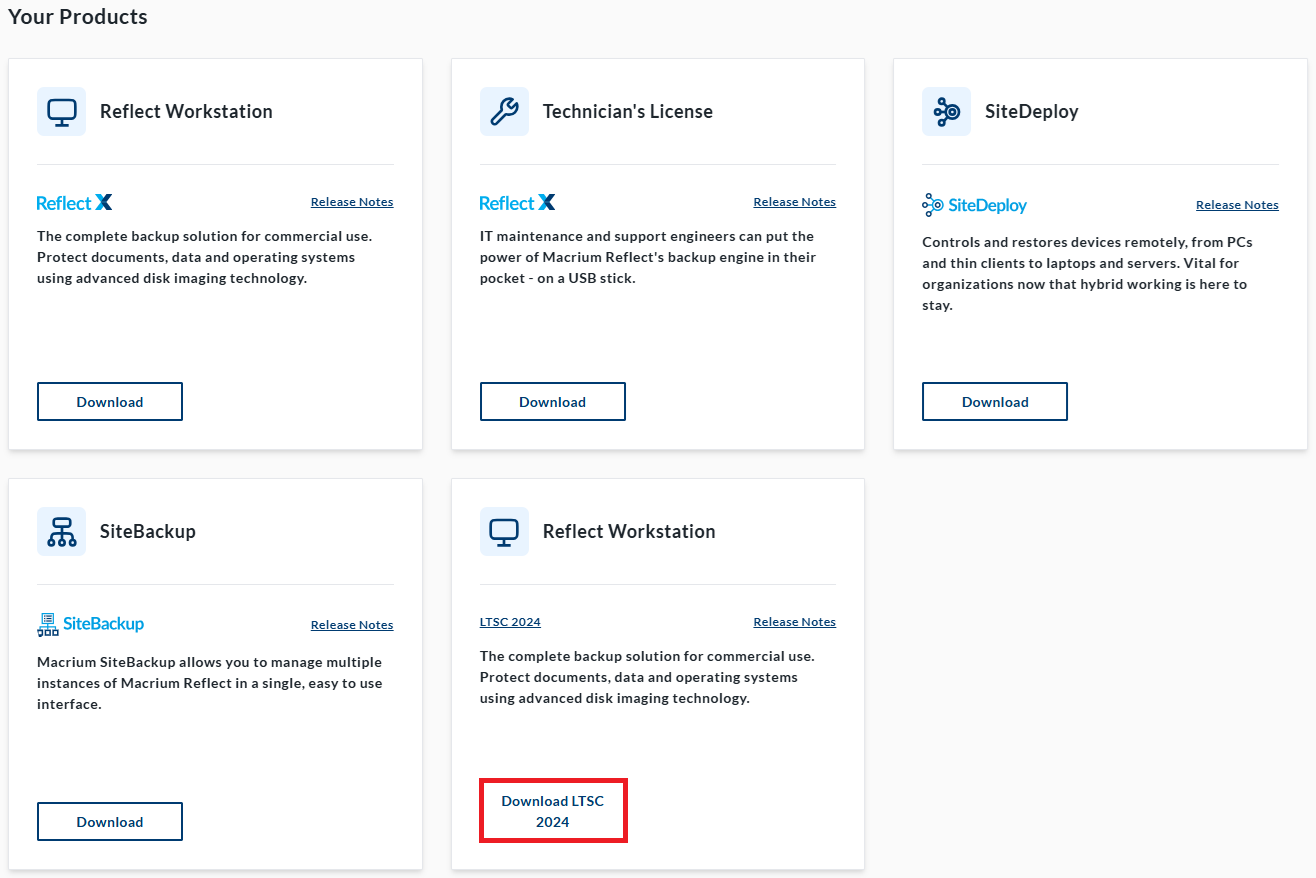Click the SiteDeploy card title
1316x878 pixels.
pyautogui.click(x=1032, y=111)
